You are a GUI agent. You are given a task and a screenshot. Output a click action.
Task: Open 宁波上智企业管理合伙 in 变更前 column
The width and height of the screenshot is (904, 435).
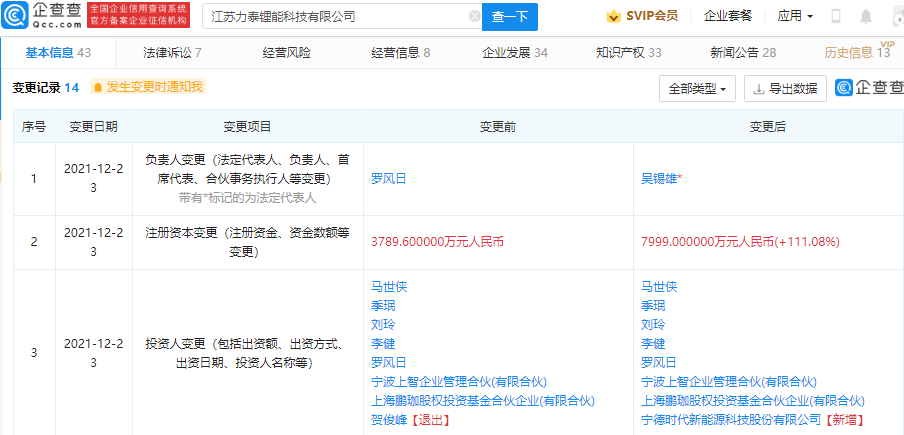pyautogui.click(x=458, y=381)
